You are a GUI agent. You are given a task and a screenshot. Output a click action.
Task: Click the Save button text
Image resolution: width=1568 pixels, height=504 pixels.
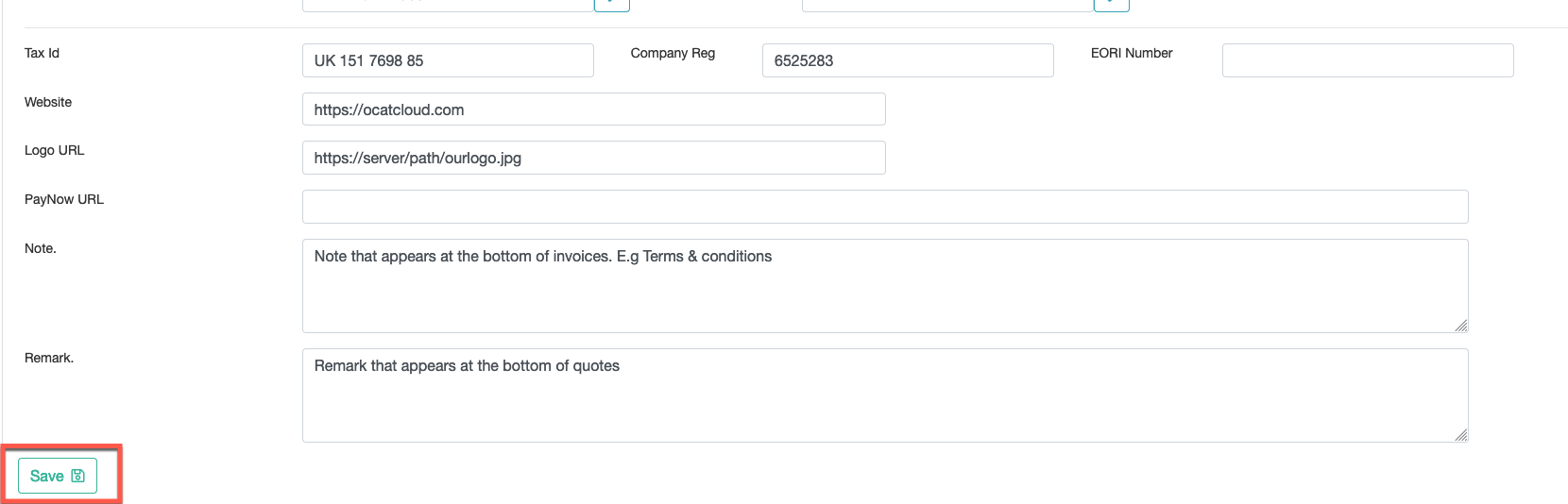[46, 476]
